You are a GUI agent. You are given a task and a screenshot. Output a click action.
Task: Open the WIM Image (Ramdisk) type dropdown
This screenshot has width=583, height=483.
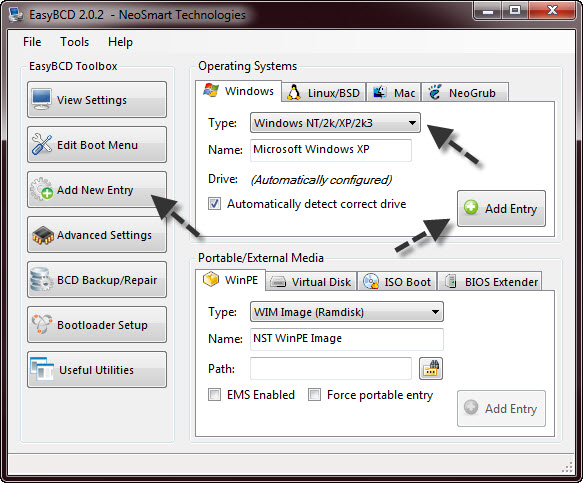[x=347, y=312]
